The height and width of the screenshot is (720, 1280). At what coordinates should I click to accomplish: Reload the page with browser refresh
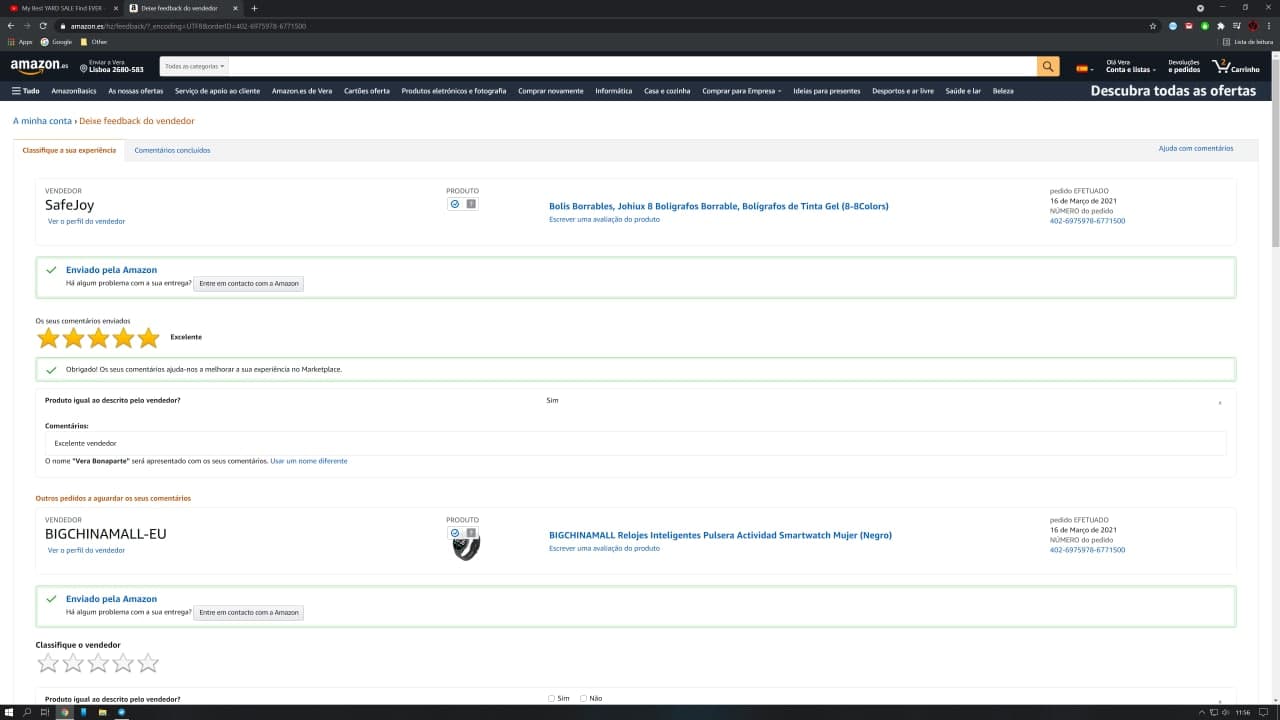point(43,26)
